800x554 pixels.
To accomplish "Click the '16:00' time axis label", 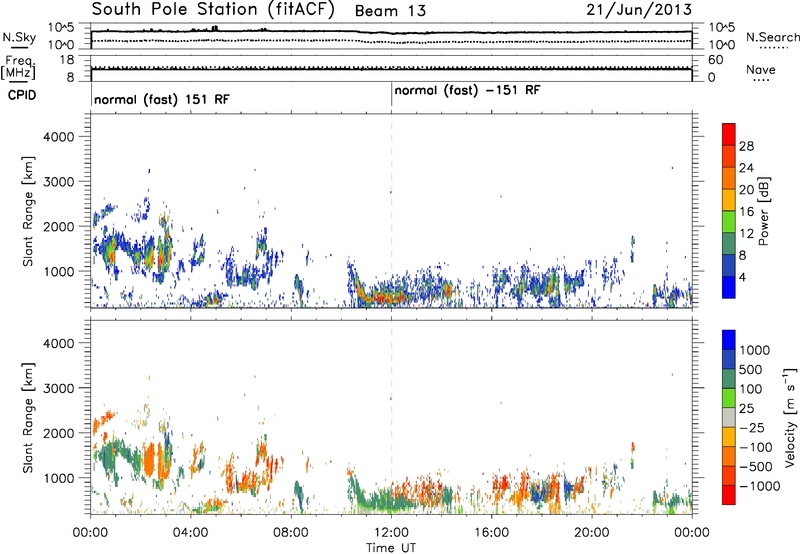I will coord(491,533).
